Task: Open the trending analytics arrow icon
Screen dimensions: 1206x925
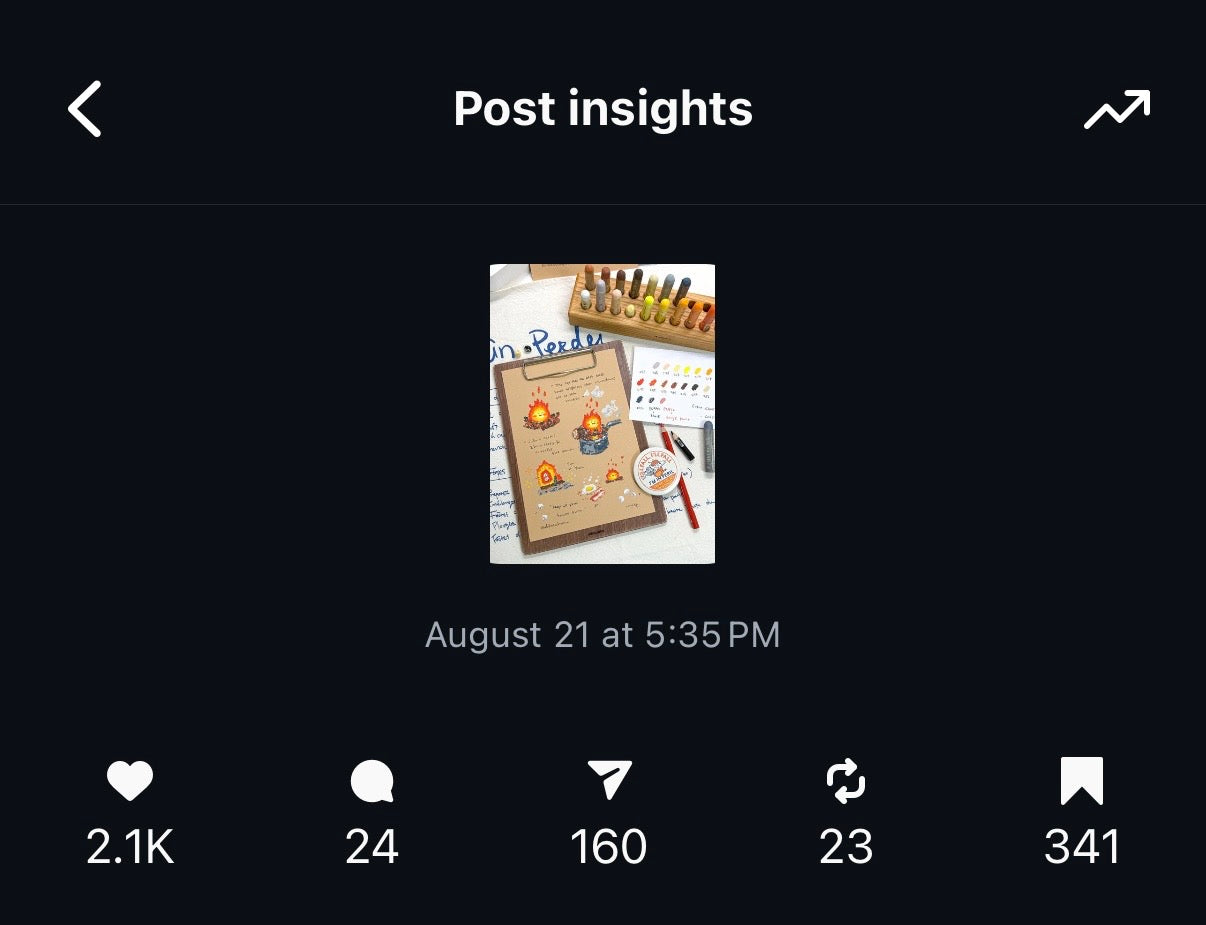Action: (x=1117, y=109)
